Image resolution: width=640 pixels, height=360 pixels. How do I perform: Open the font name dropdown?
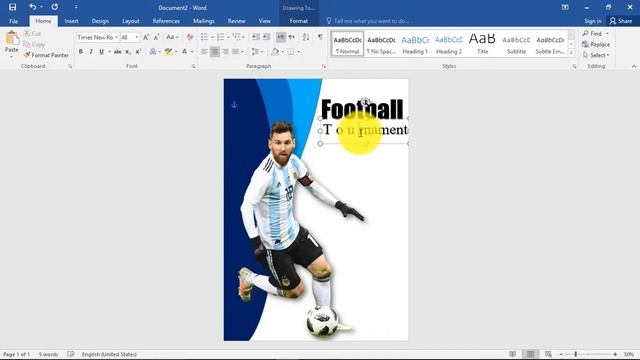coord(116,37)
